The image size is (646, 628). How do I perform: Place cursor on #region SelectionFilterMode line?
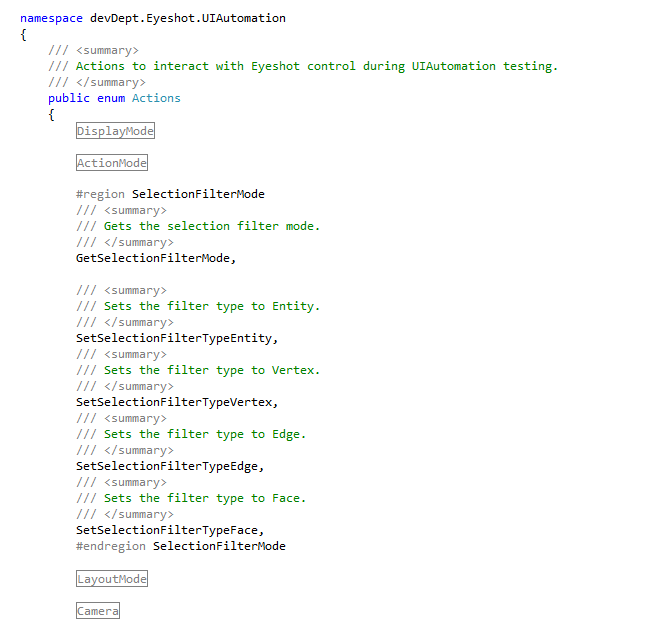coord(170,194)
